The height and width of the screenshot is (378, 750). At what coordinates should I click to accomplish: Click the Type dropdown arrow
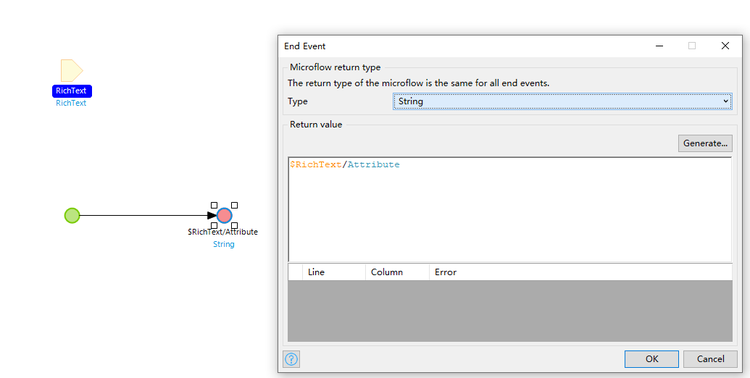[x=725, y=101]
